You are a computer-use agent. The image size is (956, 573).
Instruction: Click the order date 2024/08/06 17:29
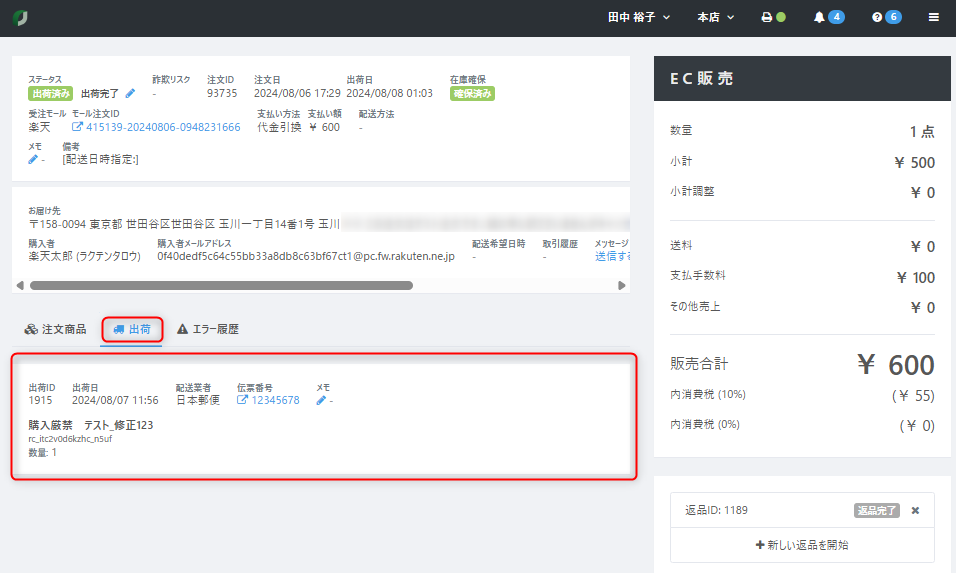[297, 93]
